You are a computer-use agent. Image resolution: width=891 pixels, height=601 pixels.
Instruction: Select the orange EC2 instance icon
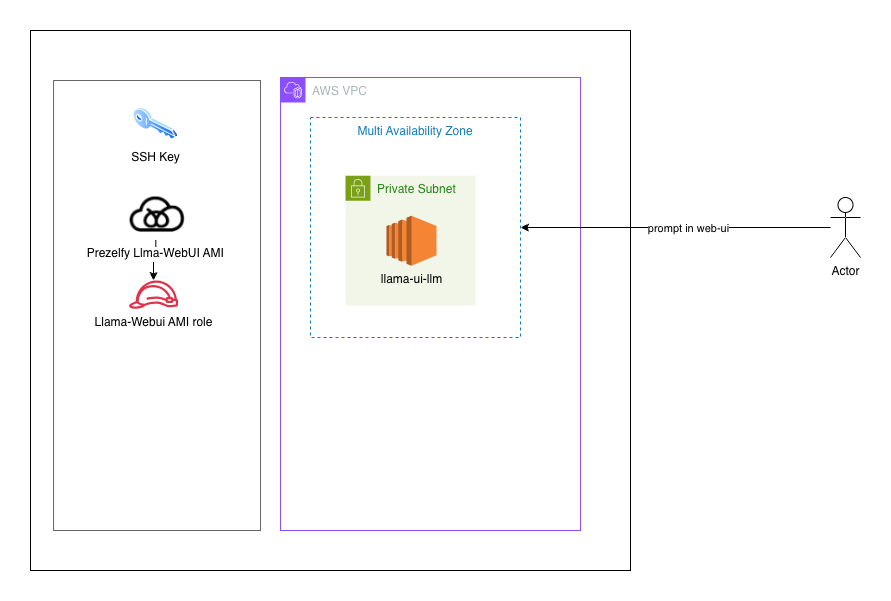click(x=410, y=241)
